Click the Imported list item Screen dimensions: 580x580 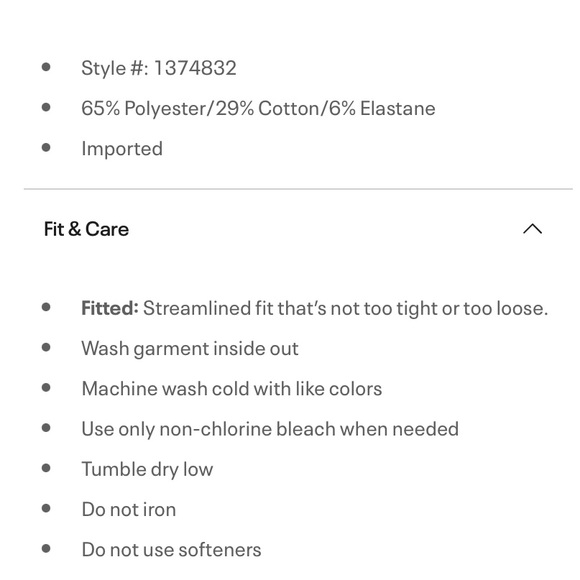click(x=122, y=149)
